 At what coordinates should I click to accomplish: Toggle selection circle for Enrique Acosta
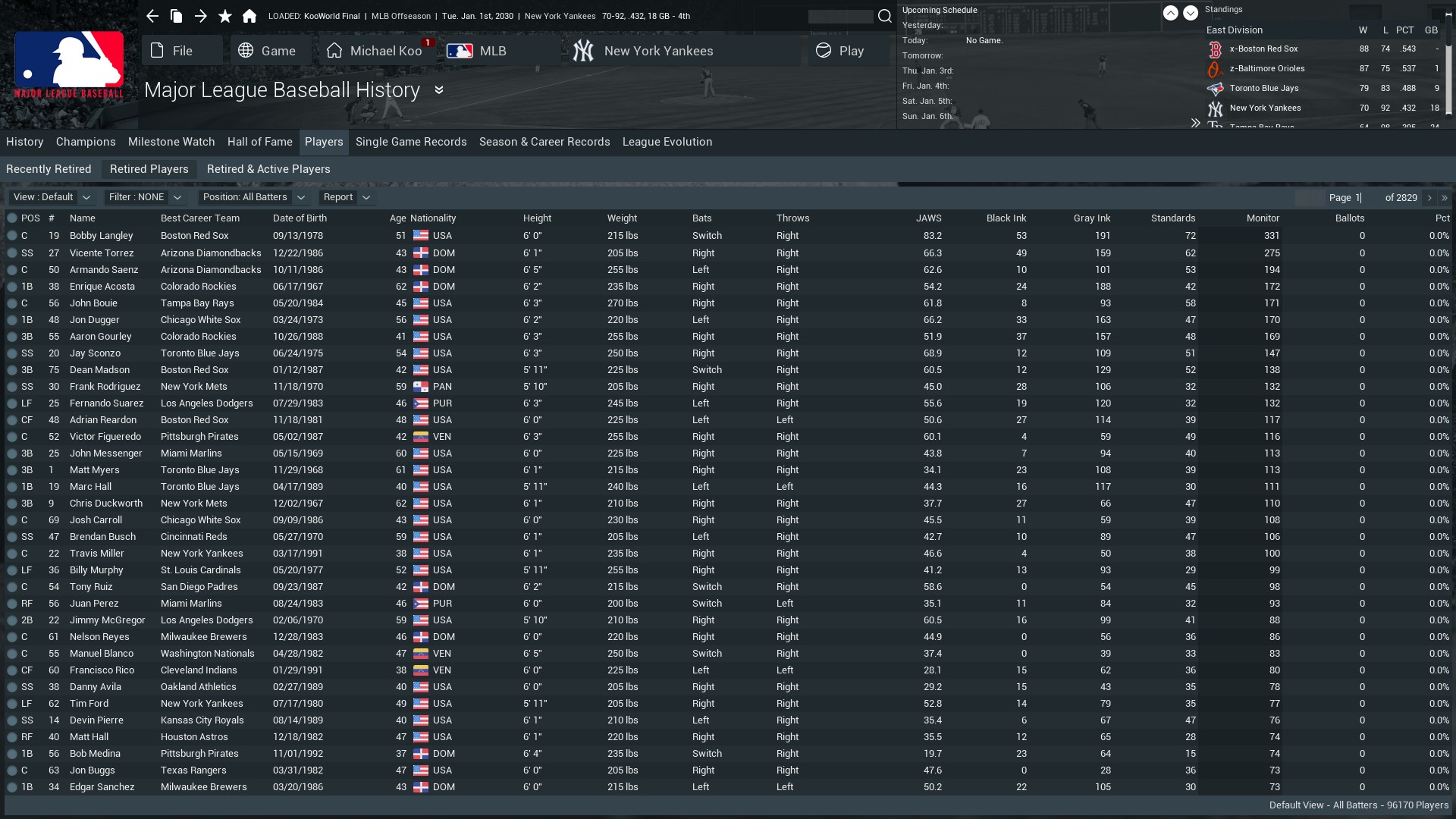pyautogui.click(x=12, y=287)
